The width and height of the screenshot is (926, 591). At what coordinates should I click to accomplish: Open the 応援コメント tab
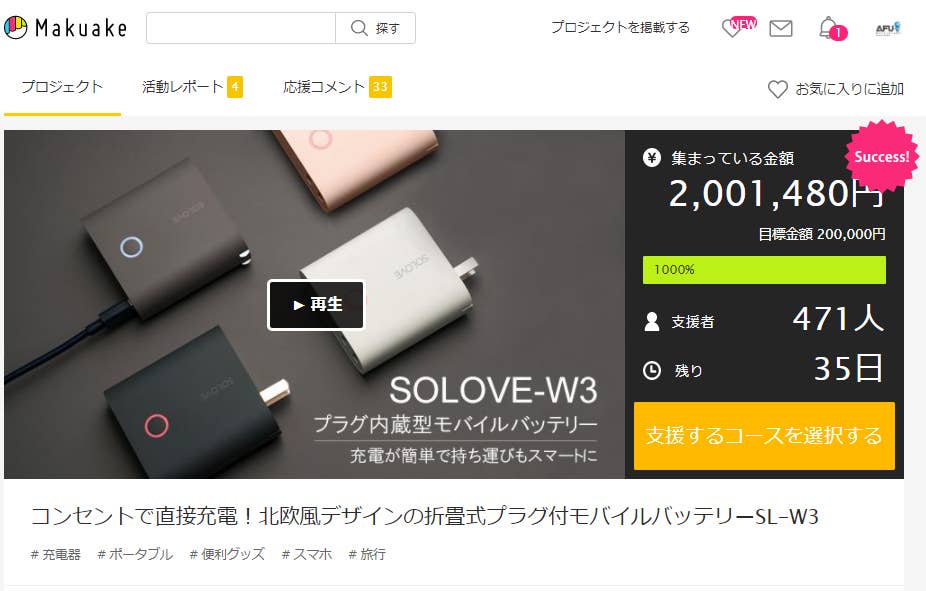(x=337, y=87)
